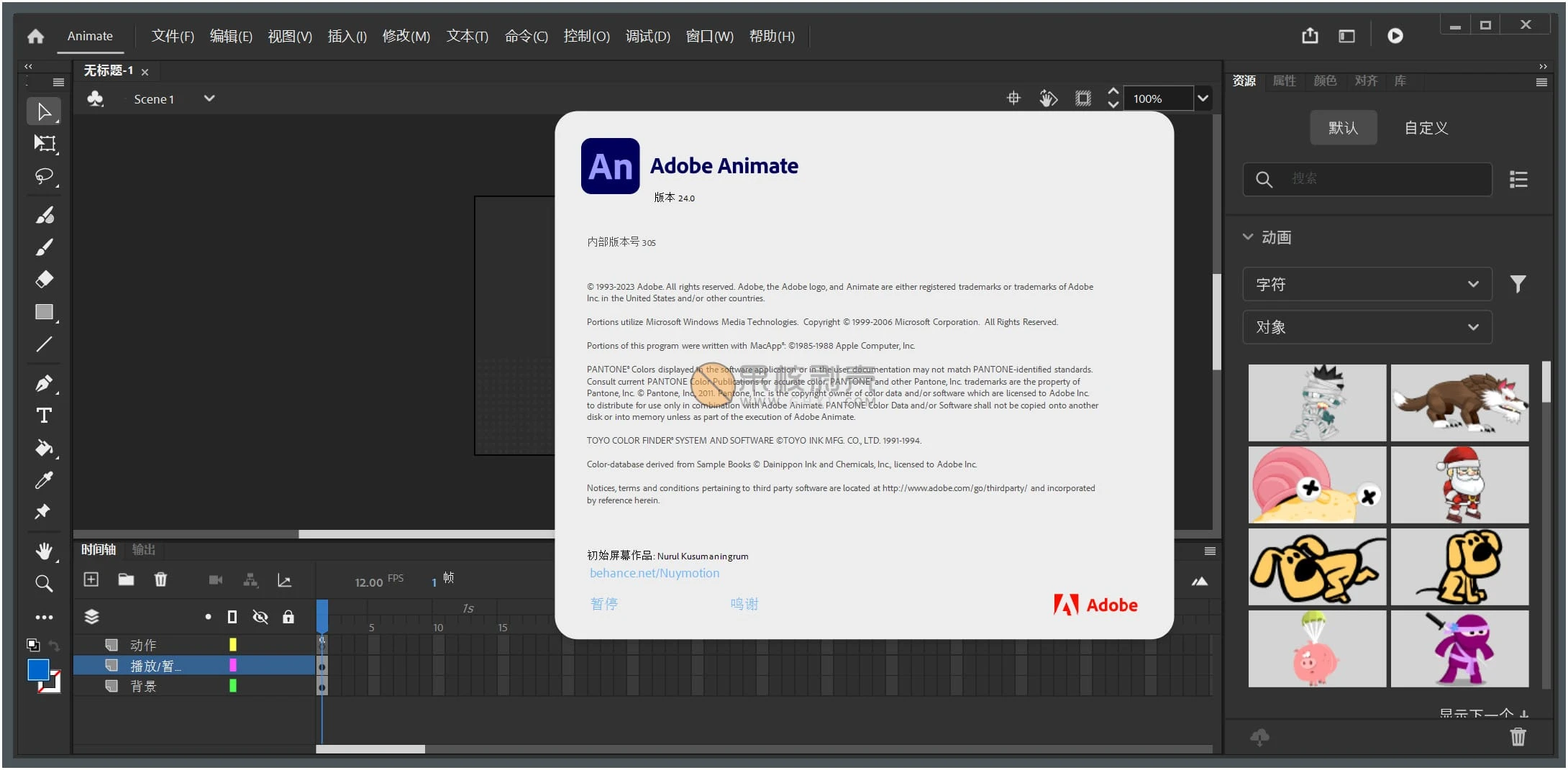Click the 默认 button
The width and height of the screenshot is (1568, 770).
[1343, 127]
